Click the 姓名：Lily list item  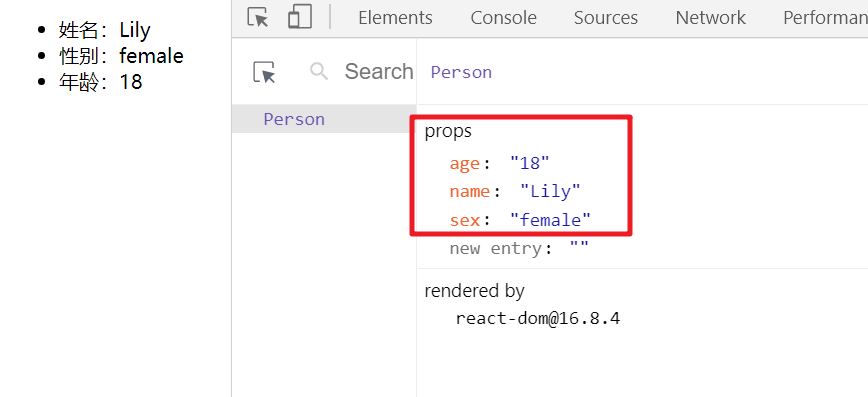[105, 30]
